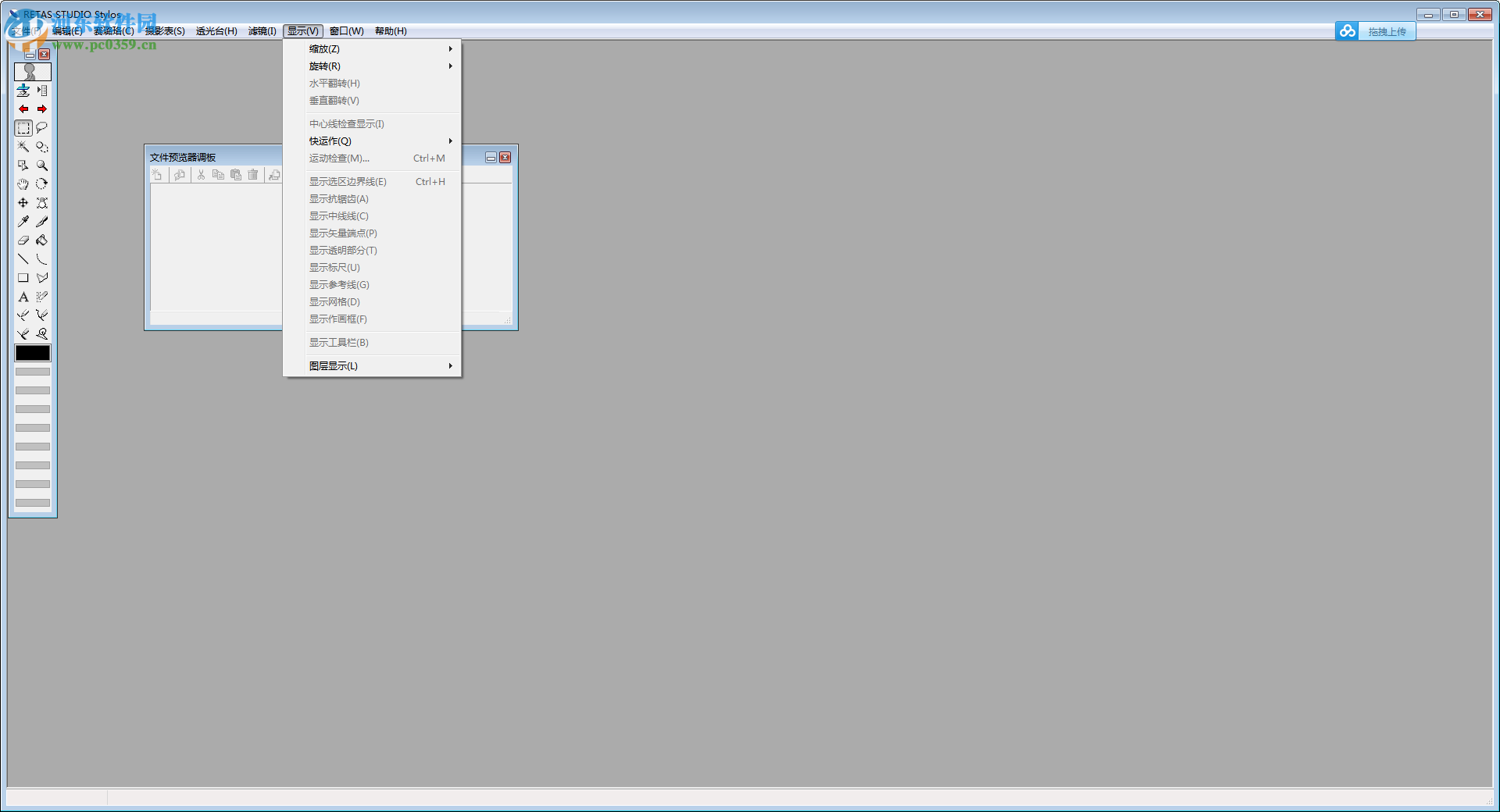Click the blue cloud icon beside 拖拽上传
This screenshot has height=812, width=1500.
click(x=1347, y=31)
